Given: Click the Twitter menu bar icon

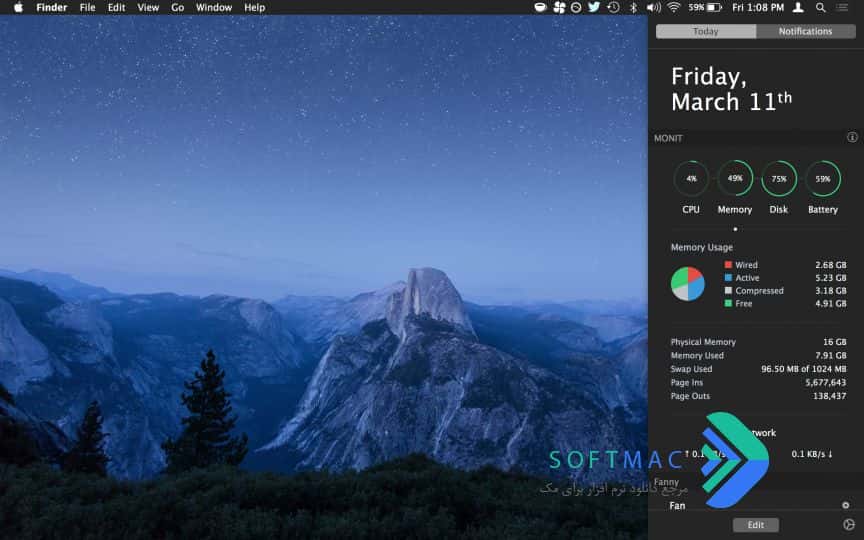Looking at the screenshot, I should click(x=593, y=7).
